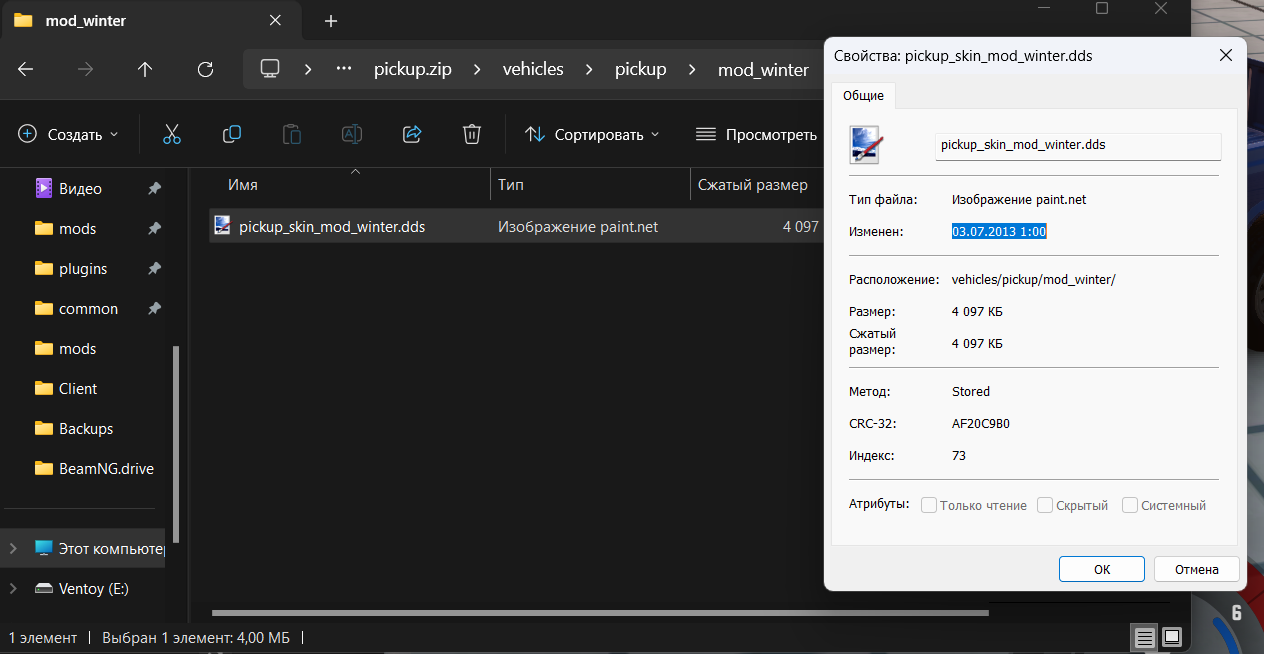Screen dimensions: 1264x654
Task: Click the Rename icon in toolbar
Action: [351, 134]
